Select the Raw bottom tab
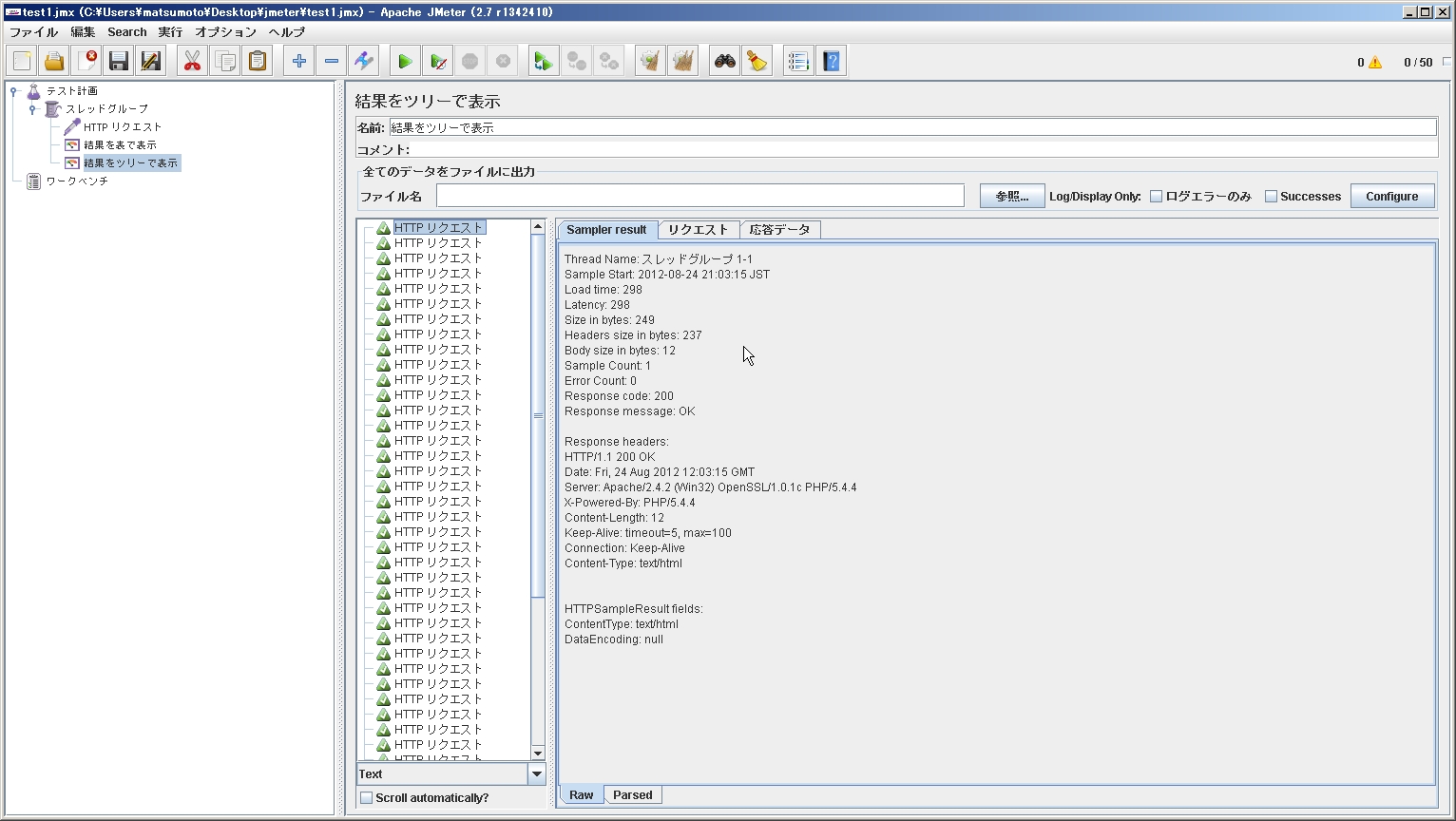1456x821 pixels. pyautogui.click(x=582, y=795)
